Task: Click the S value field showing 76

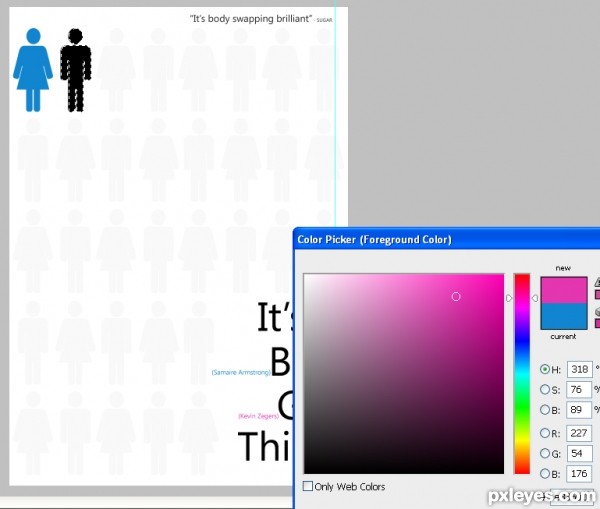Action: click(x=579, y=390)
